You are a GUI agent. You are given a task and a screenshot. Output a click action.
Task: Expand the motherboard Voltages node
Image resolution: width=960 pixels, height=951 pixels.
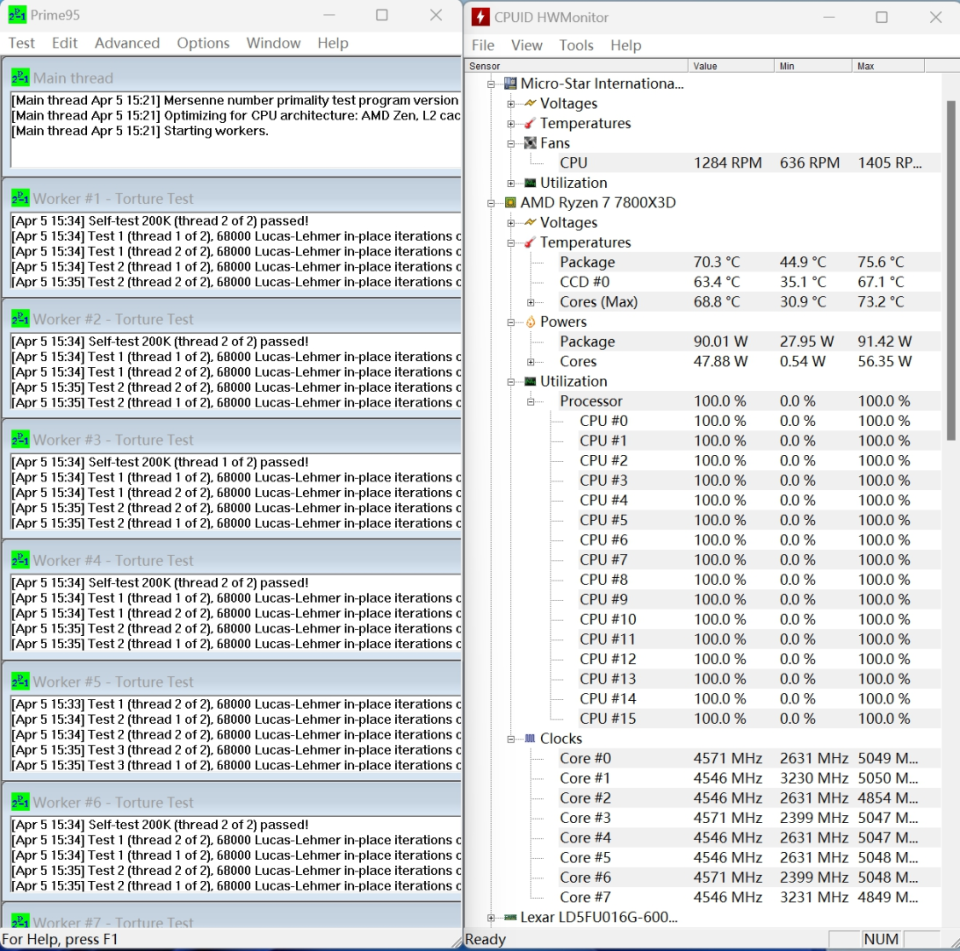tap(511, 104)
